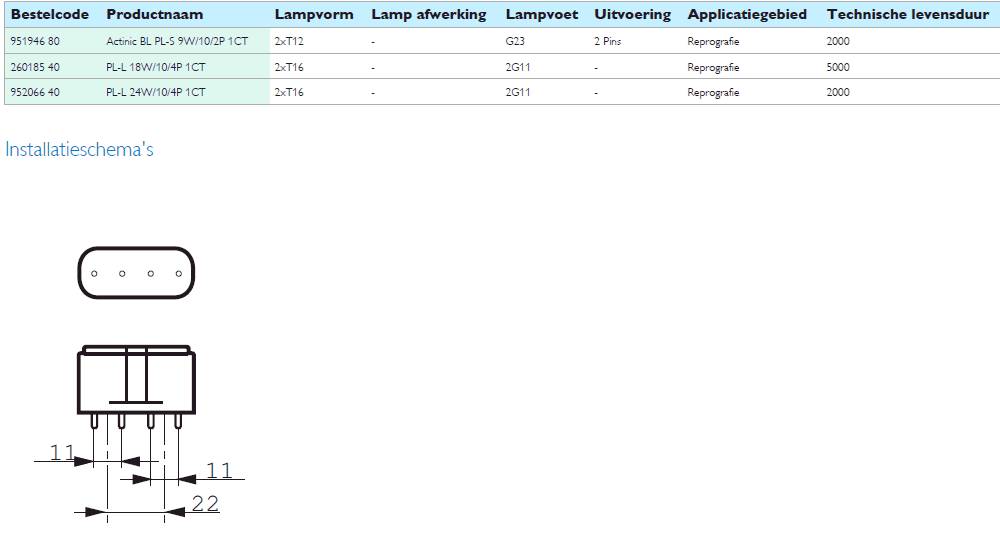Viewport: 1000px width, 534px height.
Task: Click the lamp base side-view drawing
Action: pyautogui.click(x=135, y=380)
